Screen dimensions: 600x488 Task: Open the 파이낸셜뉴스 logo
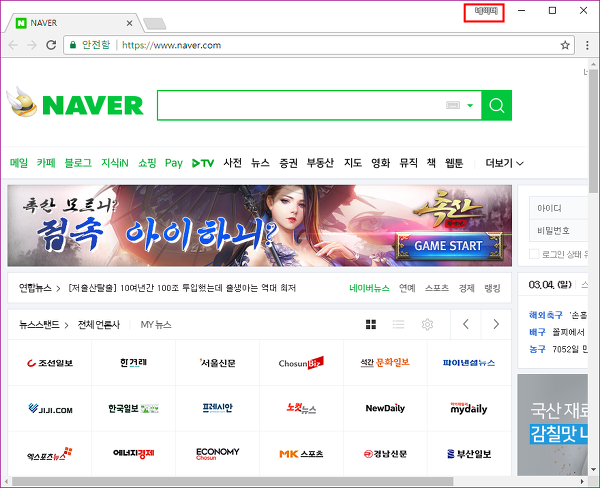click(x=469, y=362)
